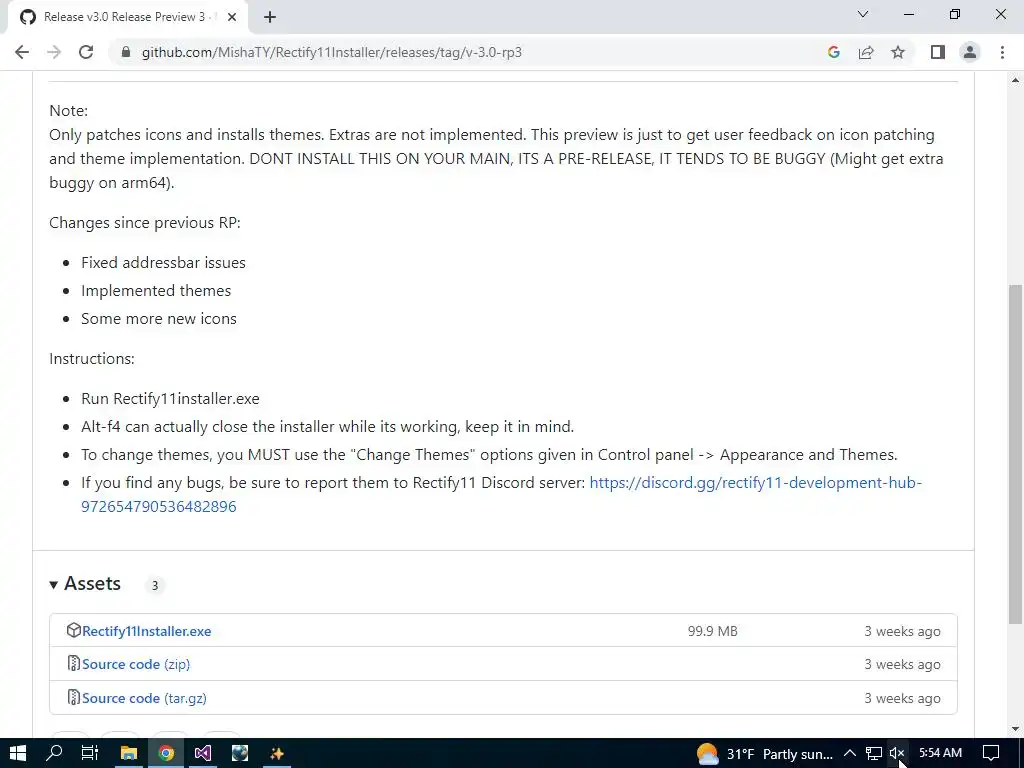Image resolution: width=1024 pixels, height=768 pixels.
Task: Bookmark this page with the star
Action: (x=898, y=52)
